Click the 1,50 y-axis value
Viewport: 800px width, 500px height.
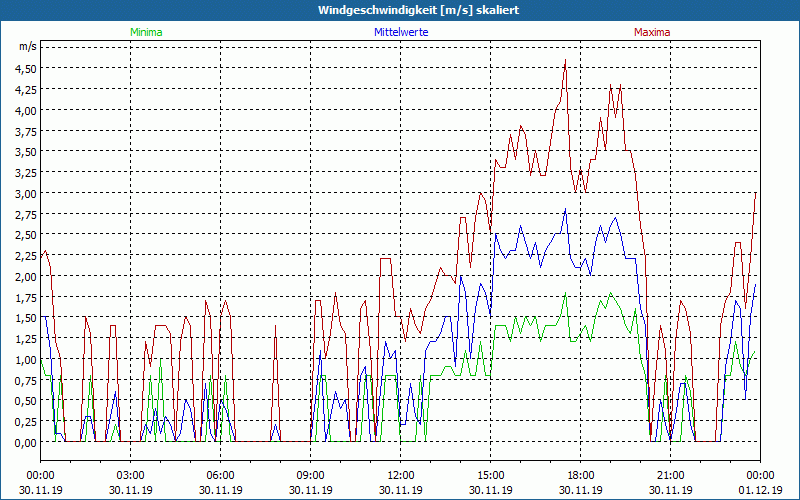tap(28, 318)
